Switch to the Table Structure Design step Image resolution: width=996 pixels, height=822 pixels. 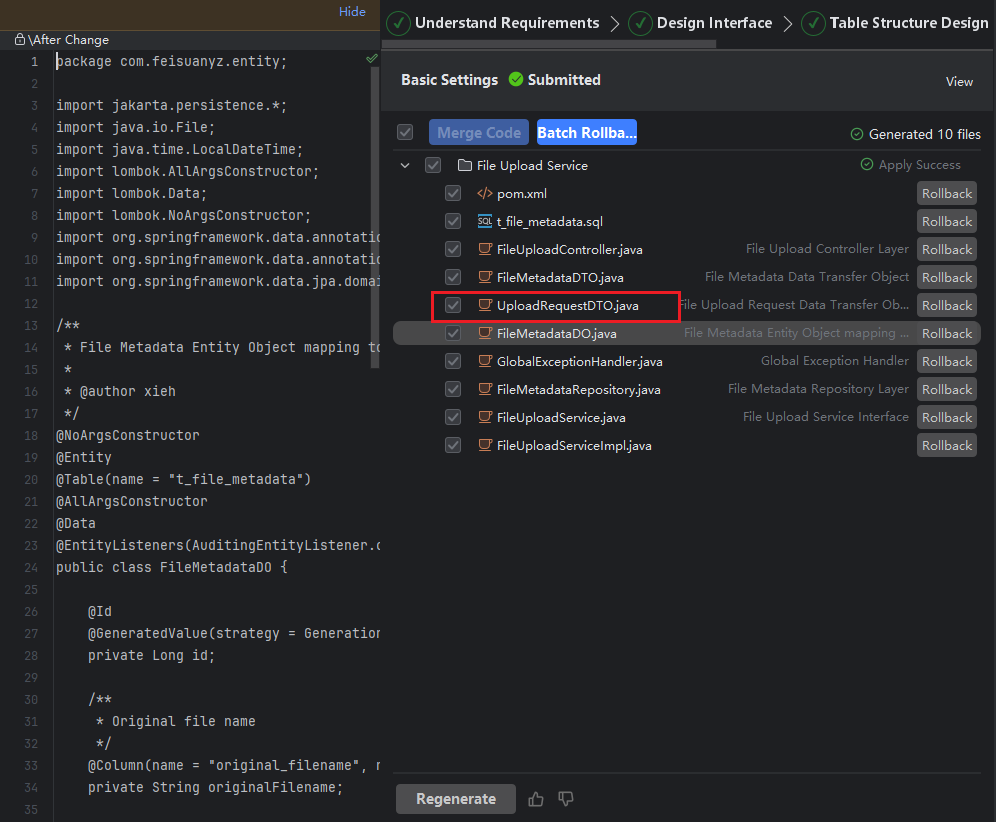pos(908,23)
